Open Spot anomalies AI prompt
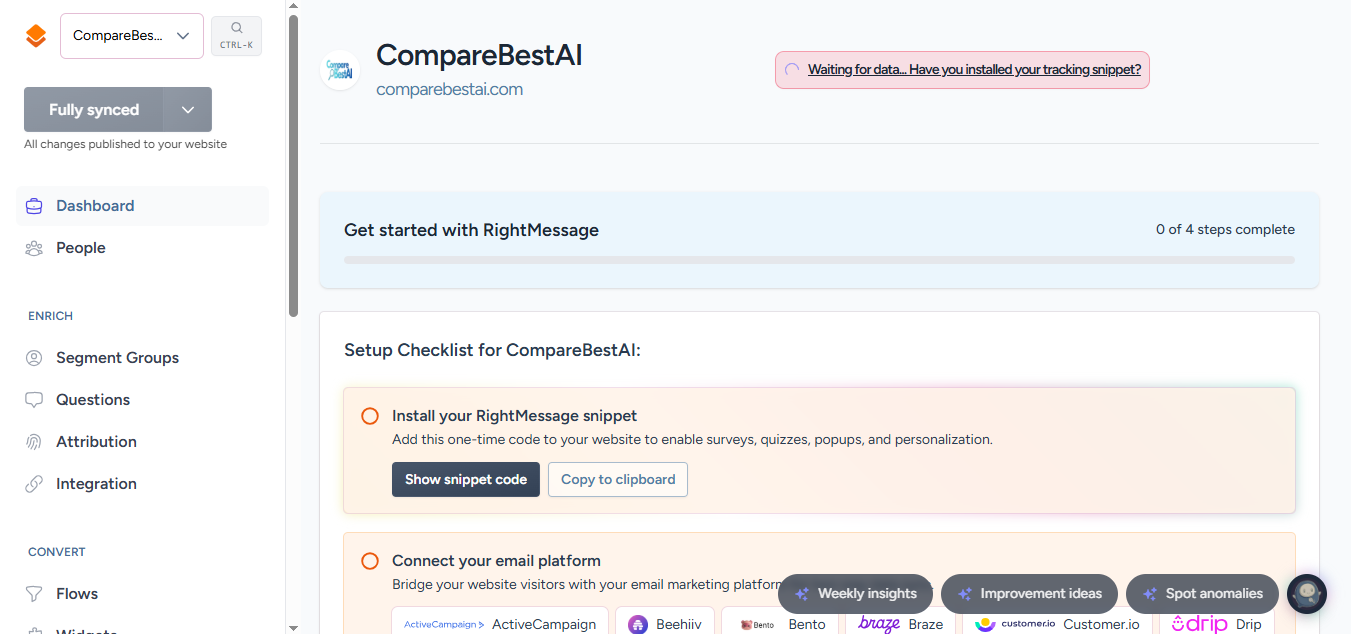Screen dimensions: 1351x634 pyautogui.click(x=1202, y=594)
